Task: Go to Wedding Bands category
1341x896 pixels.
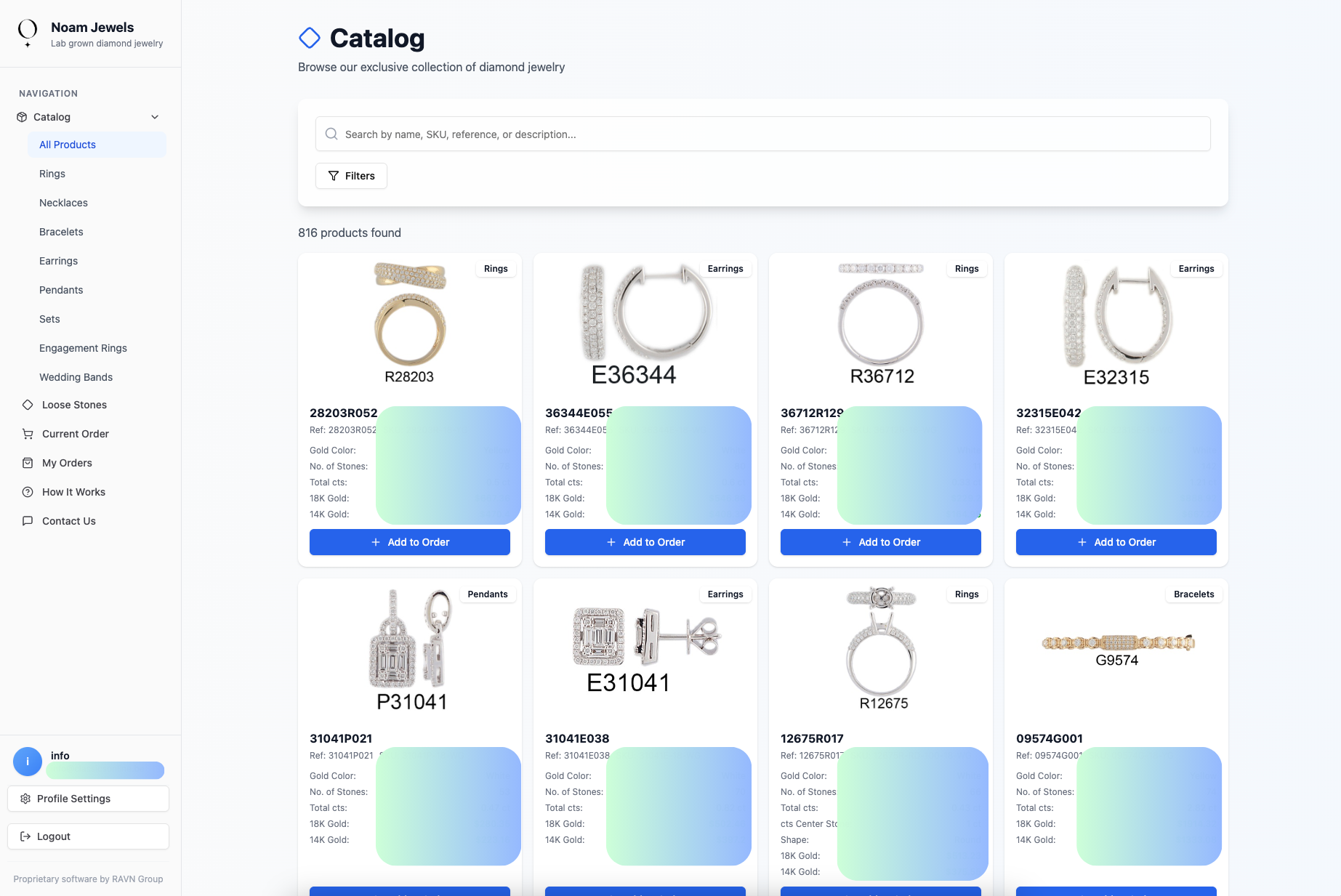Action: click(76, 377)
